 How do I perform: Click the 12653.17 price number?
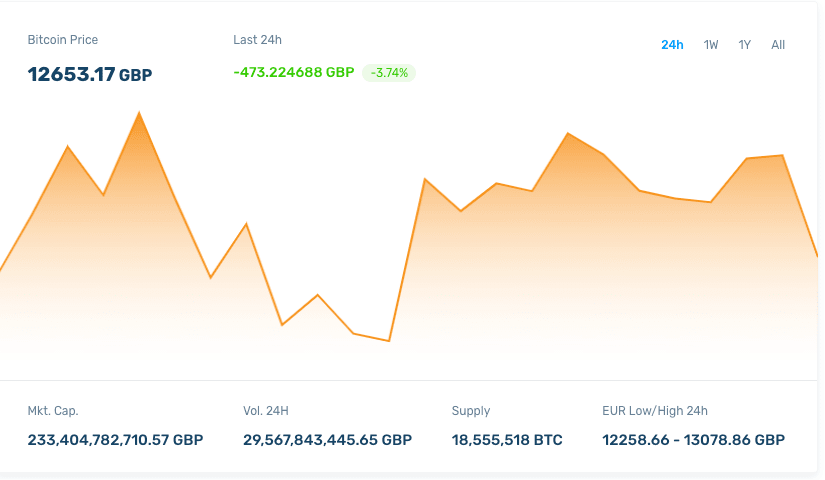point(71,74)
